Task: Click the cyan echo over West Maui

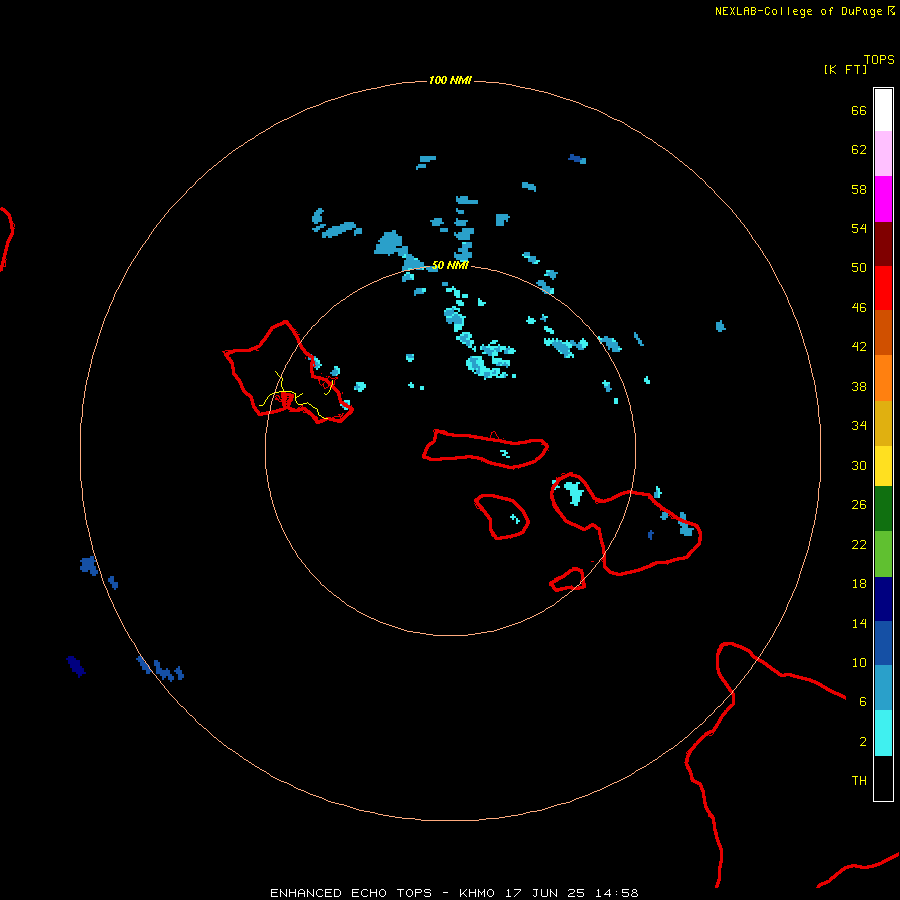Action: [573, 492]
